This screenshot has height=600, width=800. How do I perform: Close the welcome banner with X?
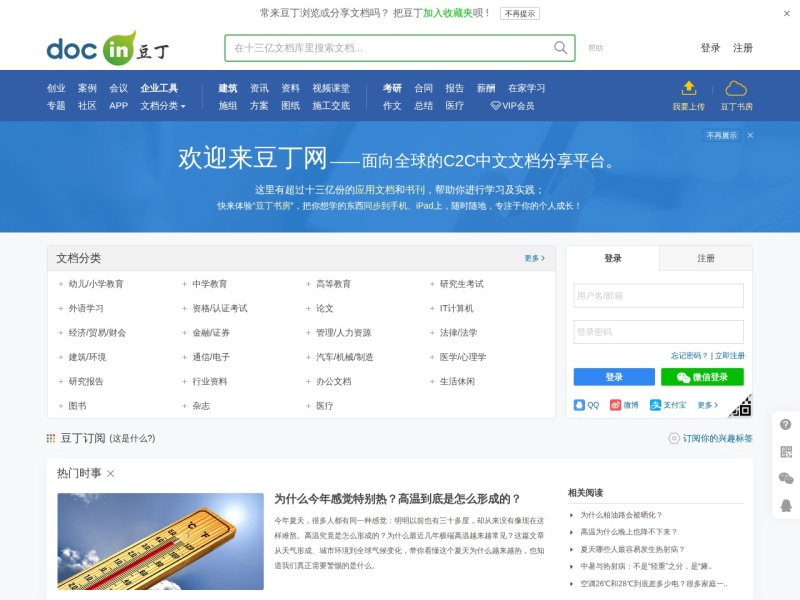point(750,135)
